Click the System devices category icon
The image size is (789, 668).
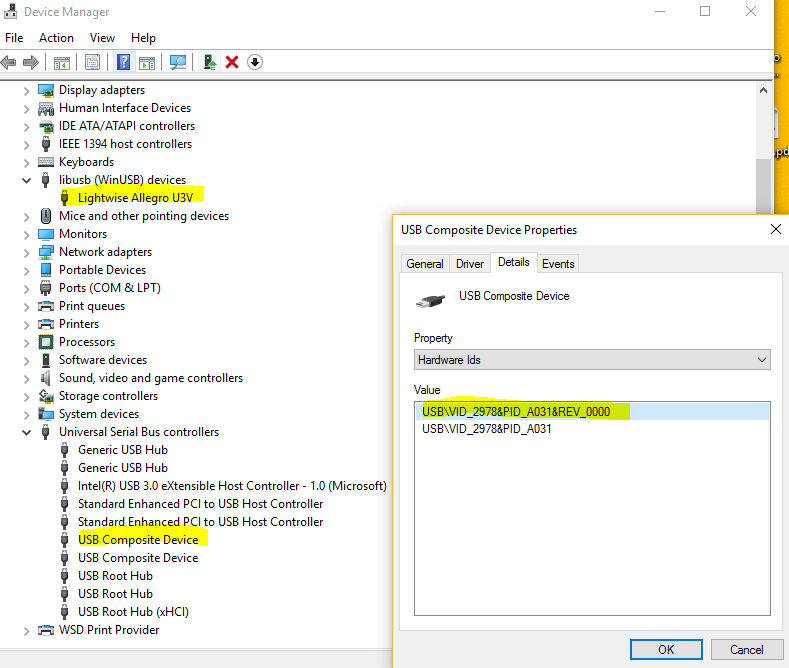[x=46, y=414]
